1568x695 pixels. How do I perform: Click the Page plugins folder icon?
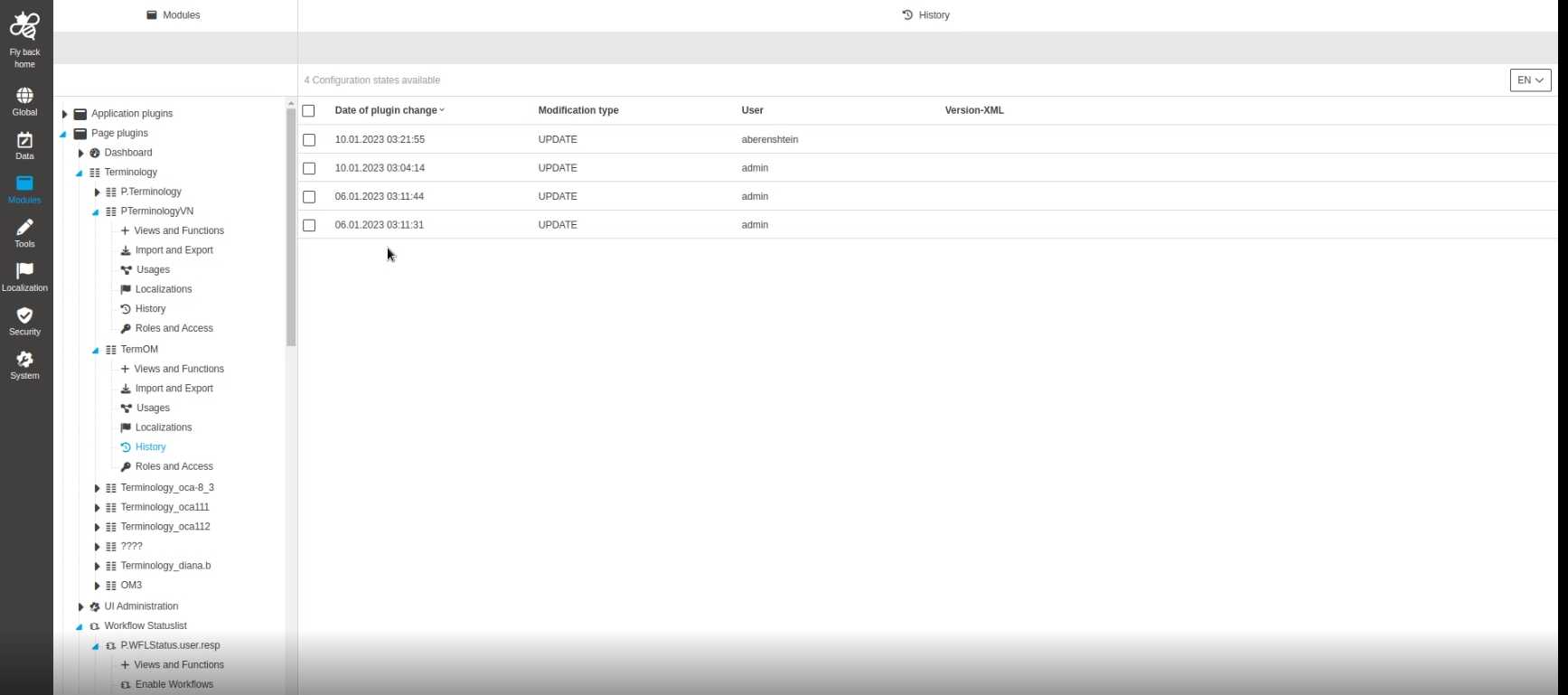click(80, 134)
